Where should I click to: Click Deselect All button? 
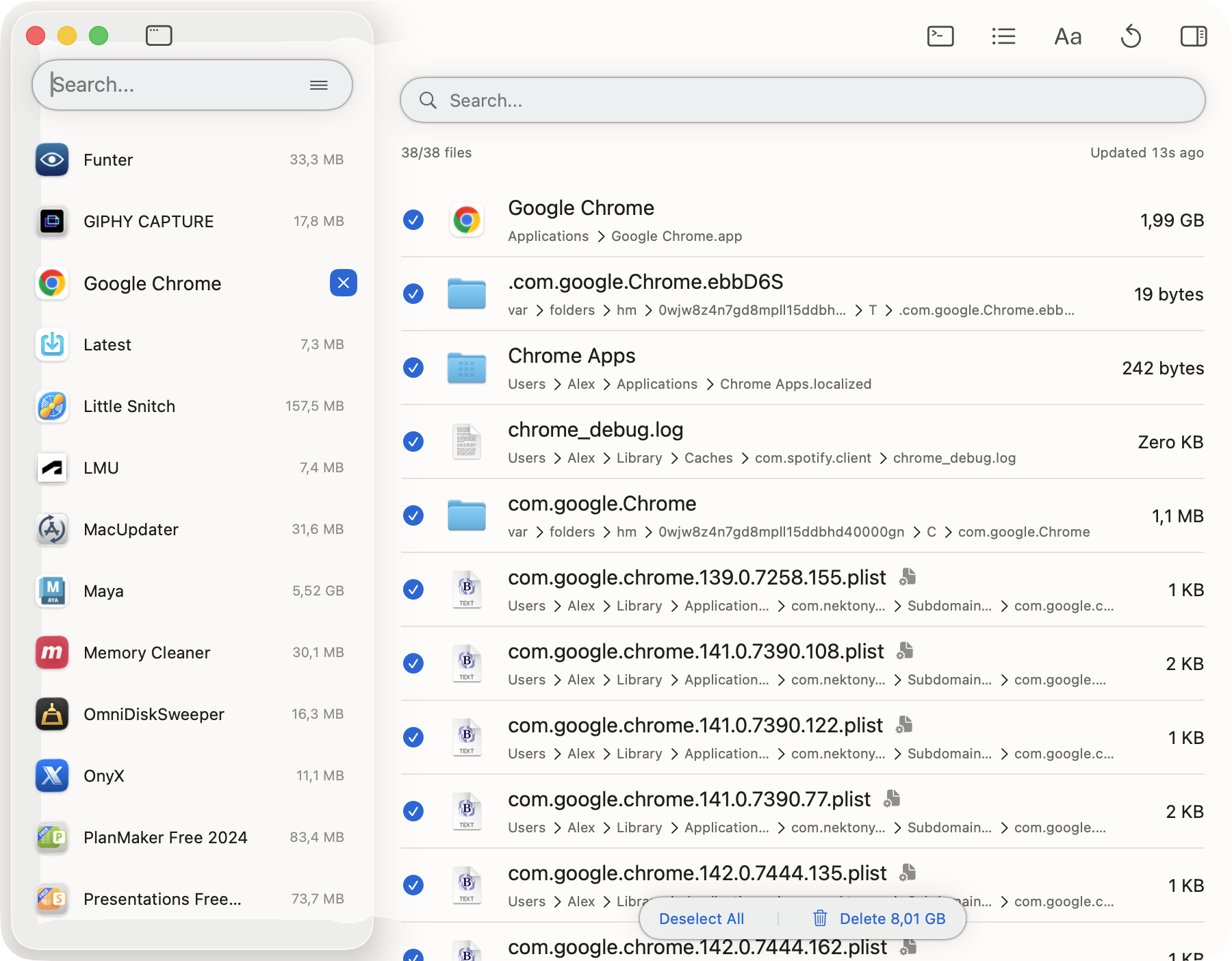click(x=702, y=919)
